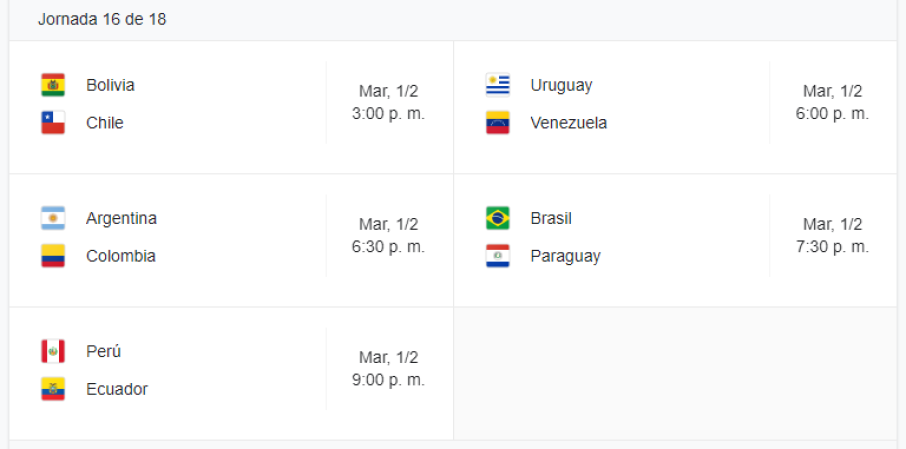The height and width of the screenshot is (449, 906).
Task: Select the Paraguay team name
Action: (565, 256)
